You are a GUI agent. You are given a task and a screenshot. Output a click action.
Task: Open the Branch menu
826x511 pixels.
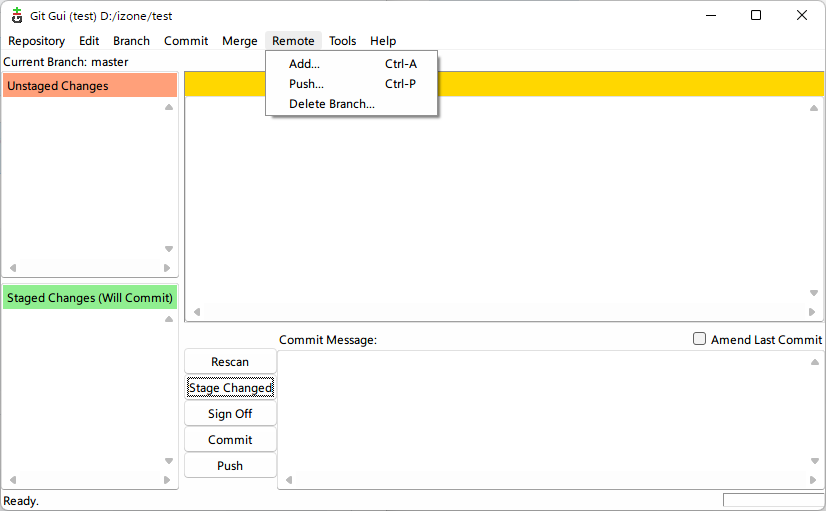(131, 41)
